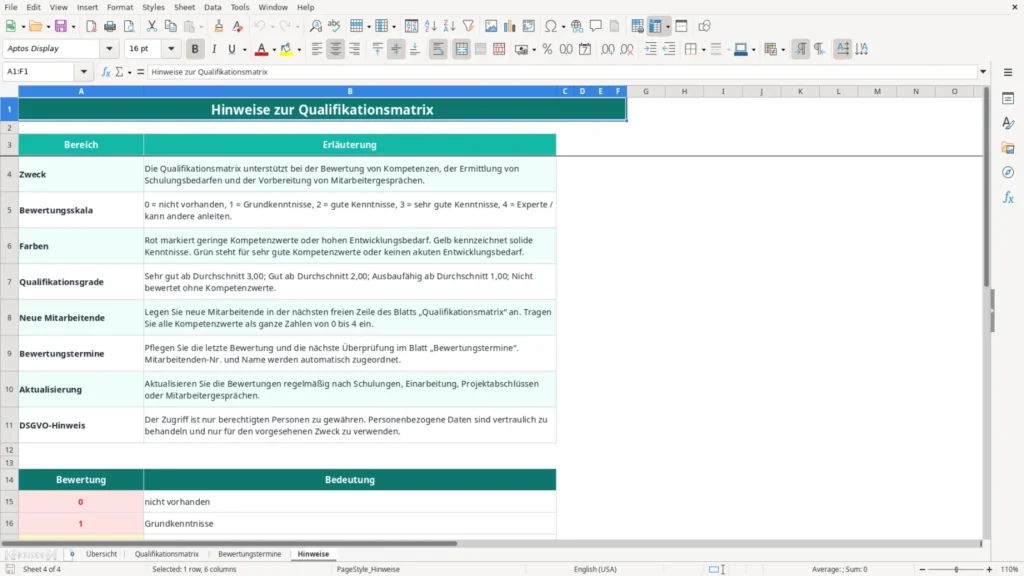
Task: Click the Export as PDF icon
Action: click(x=91, y=26)
